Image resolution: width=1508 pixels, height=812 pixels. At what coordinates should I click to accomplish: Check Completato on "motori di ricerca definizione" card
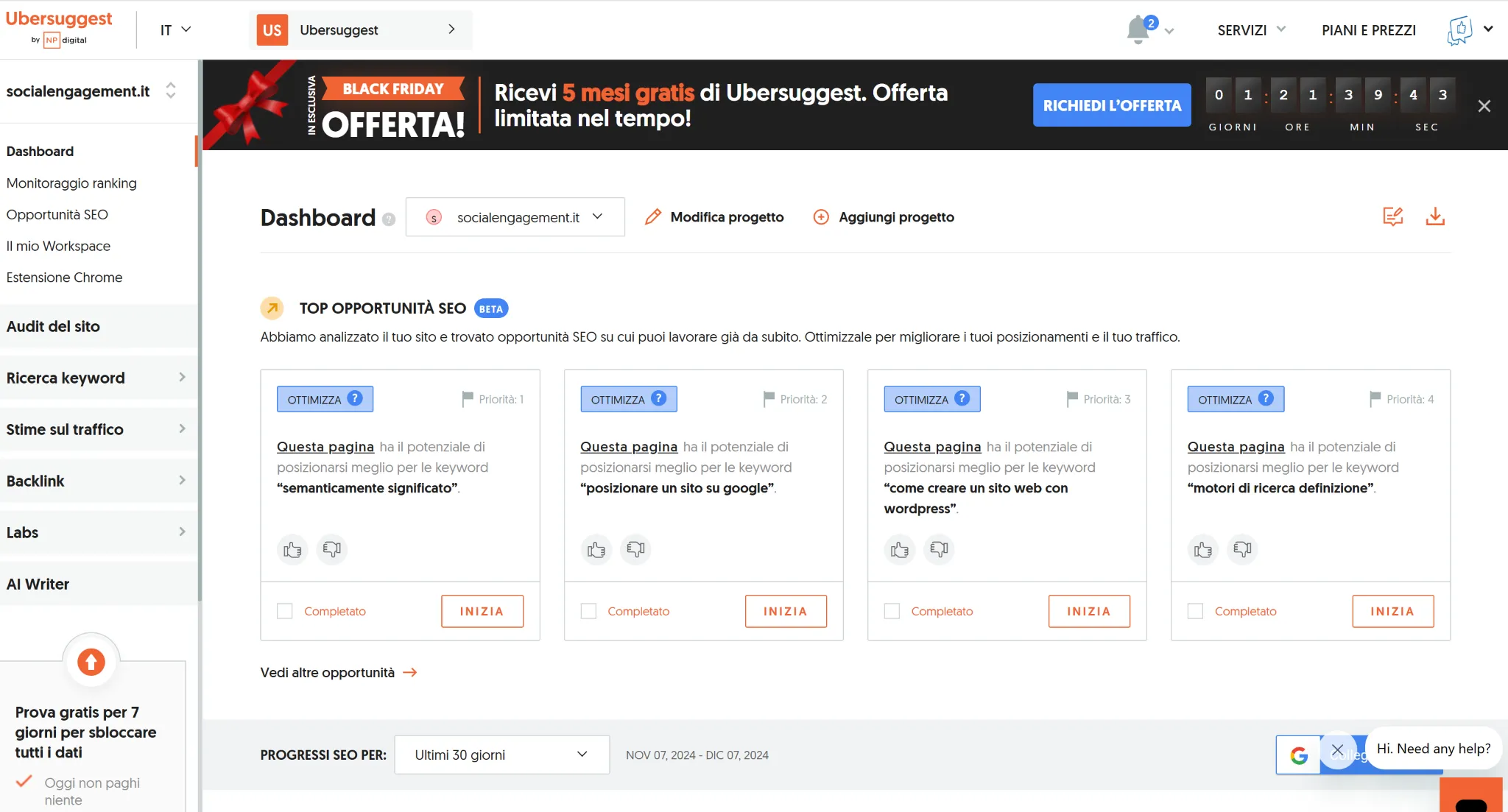click(x=1195, y=610)
